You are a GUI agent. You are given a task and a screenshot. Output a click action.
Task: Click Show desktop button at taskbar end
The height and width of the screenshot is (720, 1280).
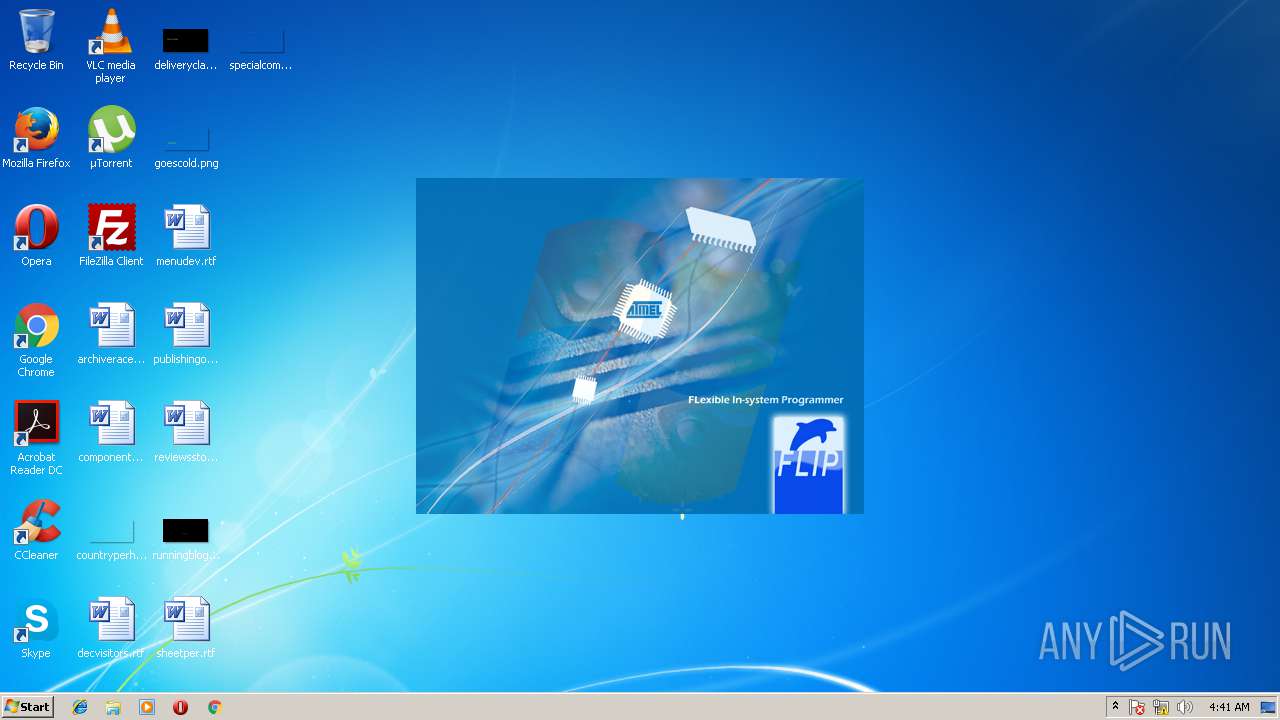click(x=1269, y=707)
